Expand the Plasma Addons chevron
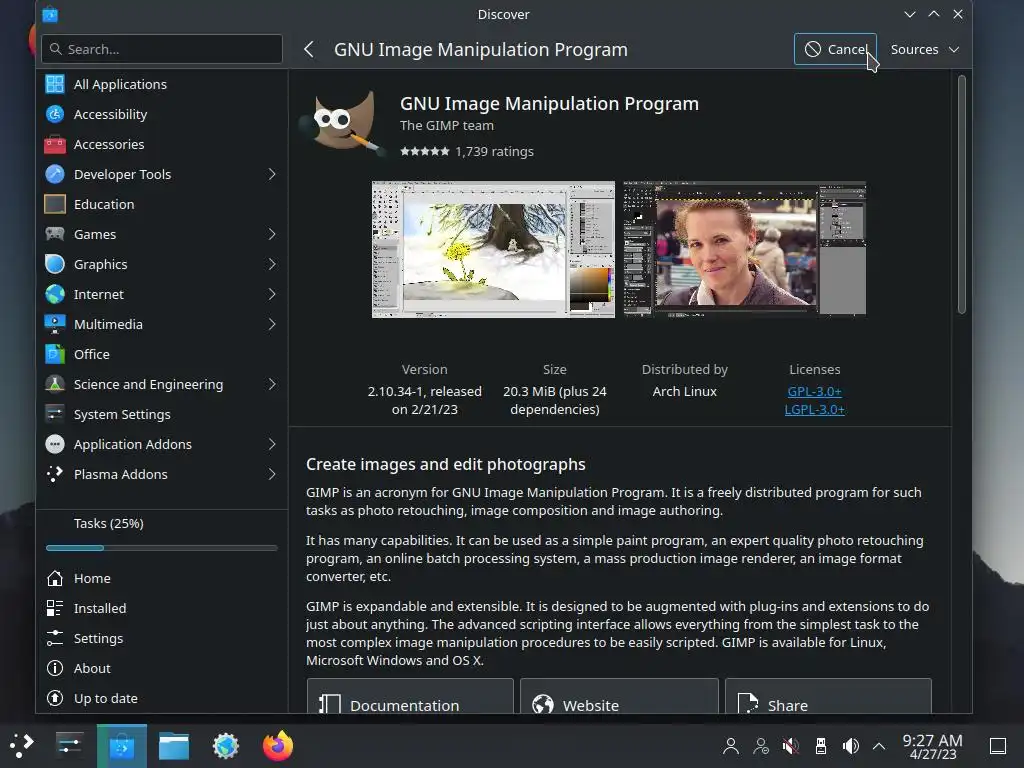The width and height of the screenshot is (1024, 768). [x=272, y=475]
